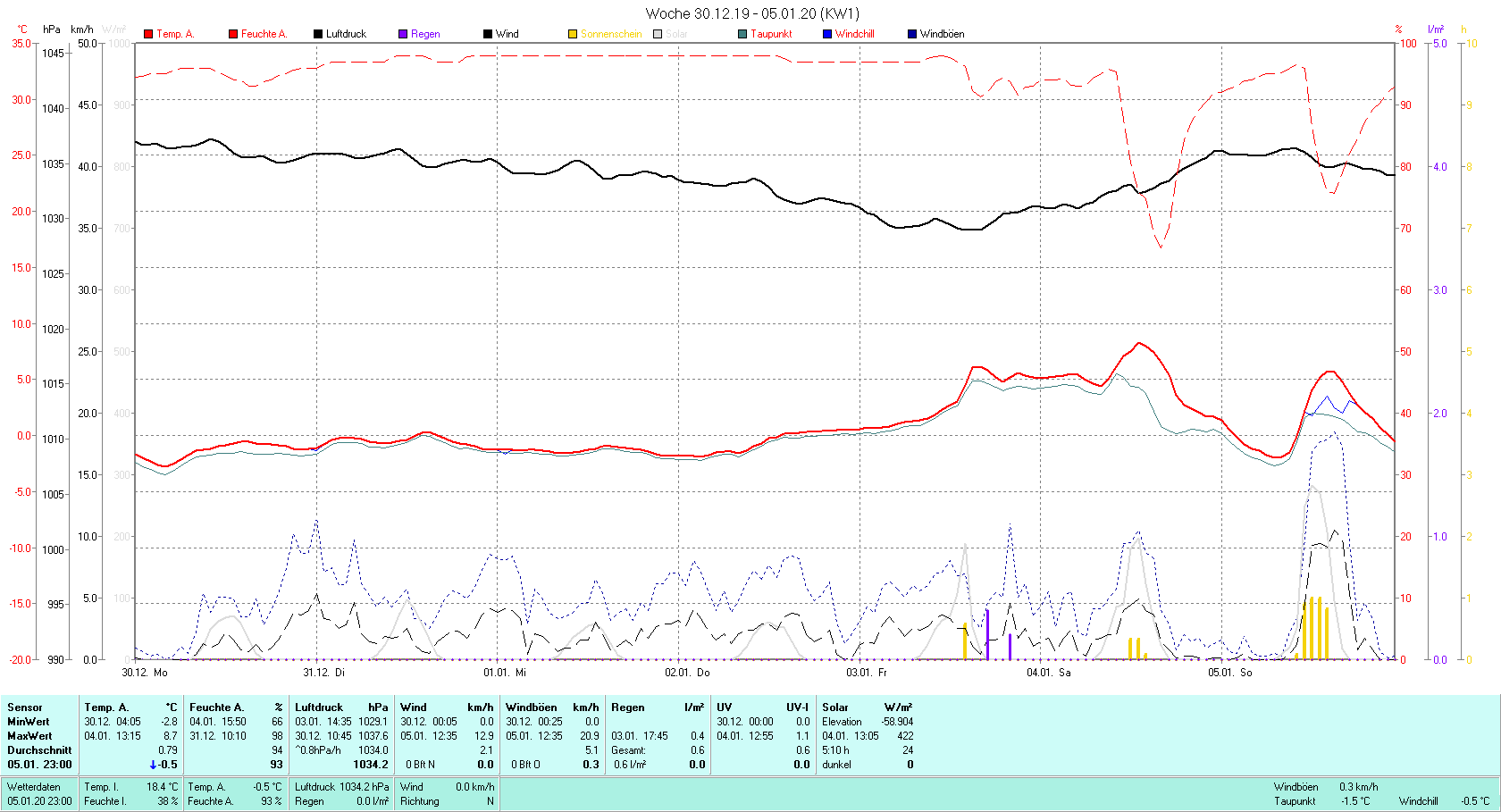Click the minimum temperature time '30.12. 04:05'

pyautogui.click(x=113, y=722)
